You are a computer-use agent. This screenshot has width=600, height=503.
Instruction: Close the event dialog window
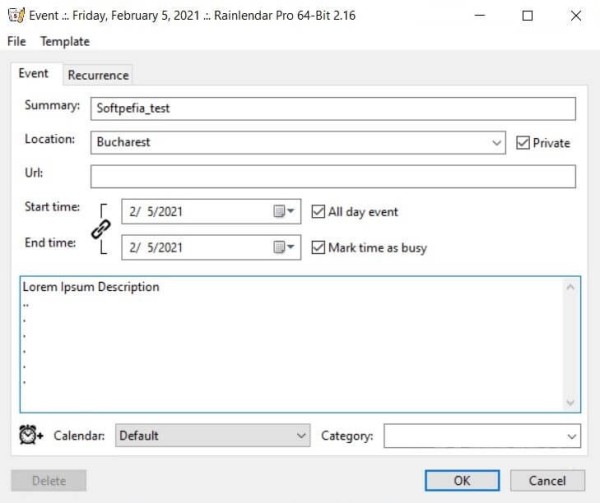pos(576,16)
